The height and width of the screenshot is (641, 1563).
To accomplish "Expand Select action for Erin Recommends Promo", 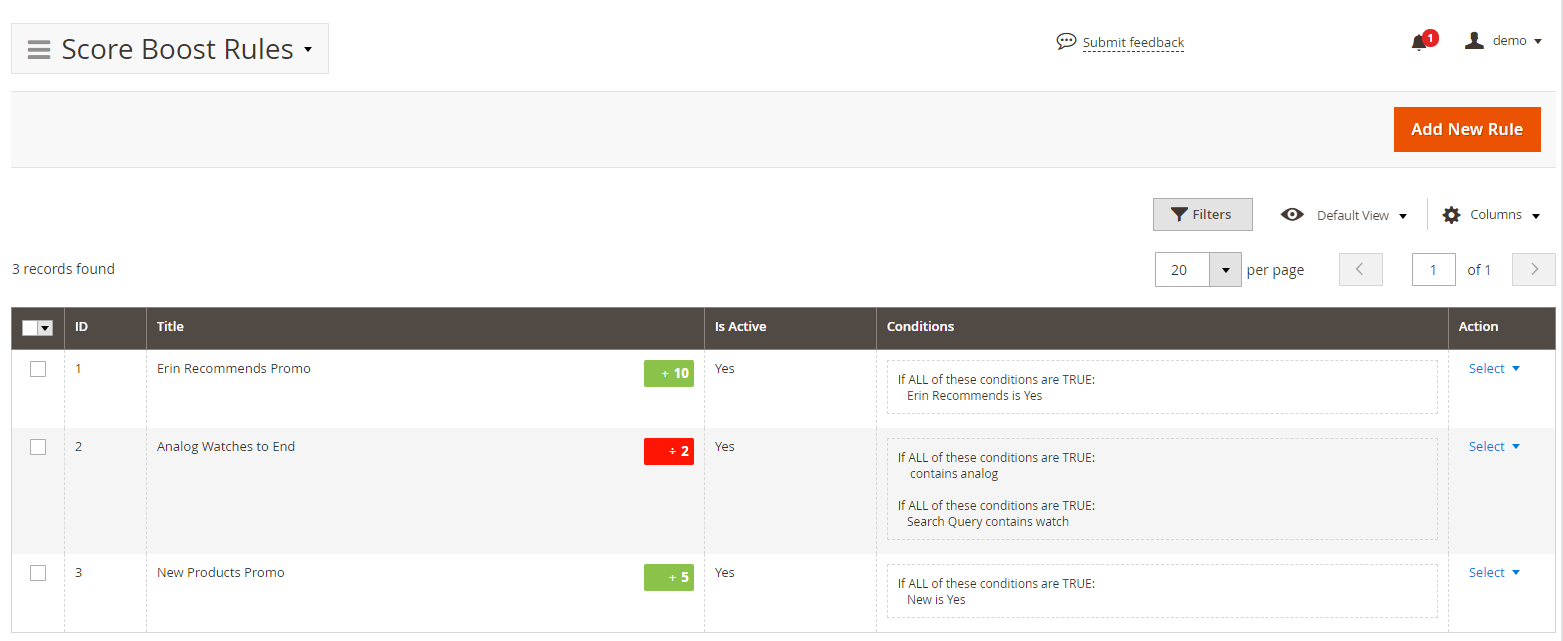I will click(1494, 369).
